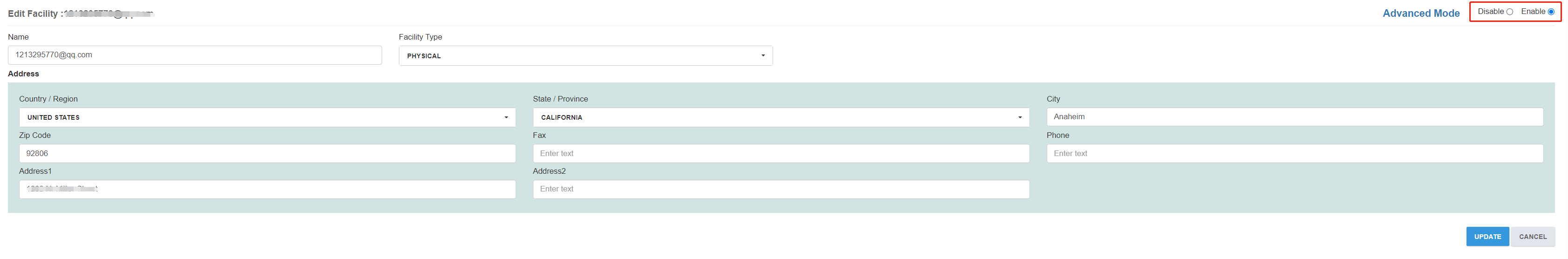Select the Fax input box
Screen dimensions: 1568x259
point(781,153)
